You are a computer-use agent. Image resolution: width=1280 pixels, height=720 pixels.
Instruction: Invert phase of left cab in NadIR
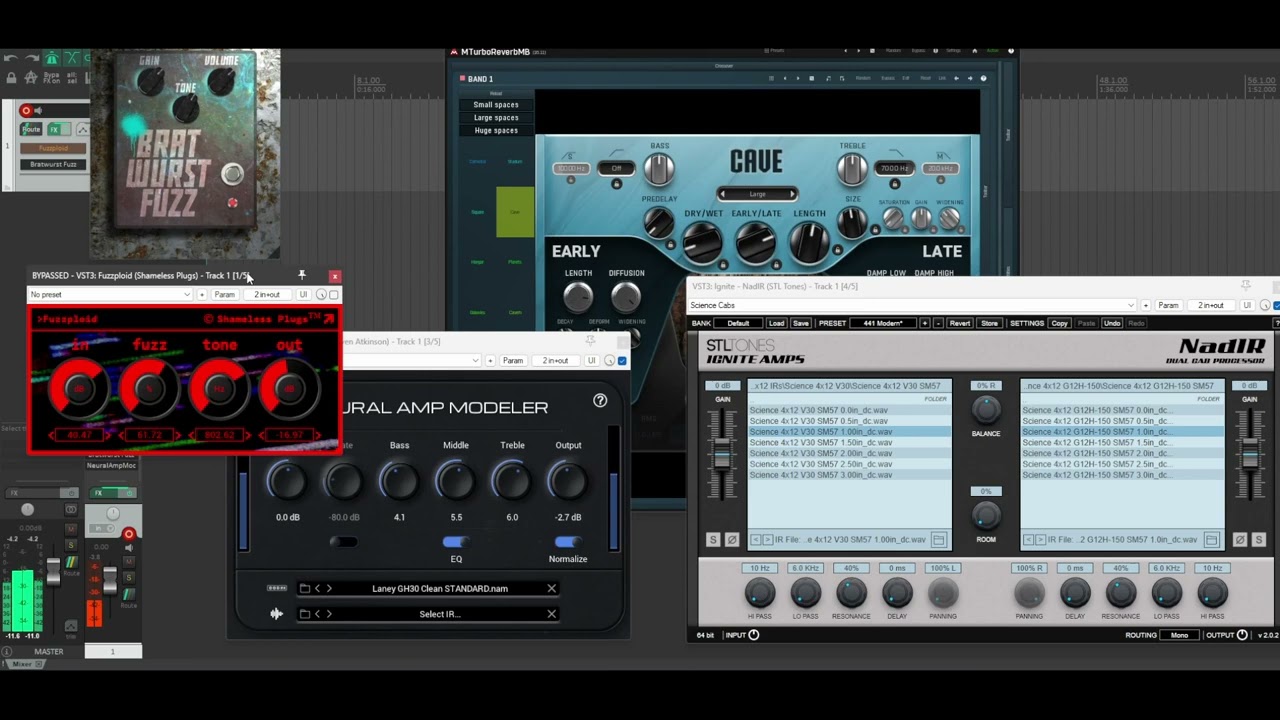click(x=731, y=539)
